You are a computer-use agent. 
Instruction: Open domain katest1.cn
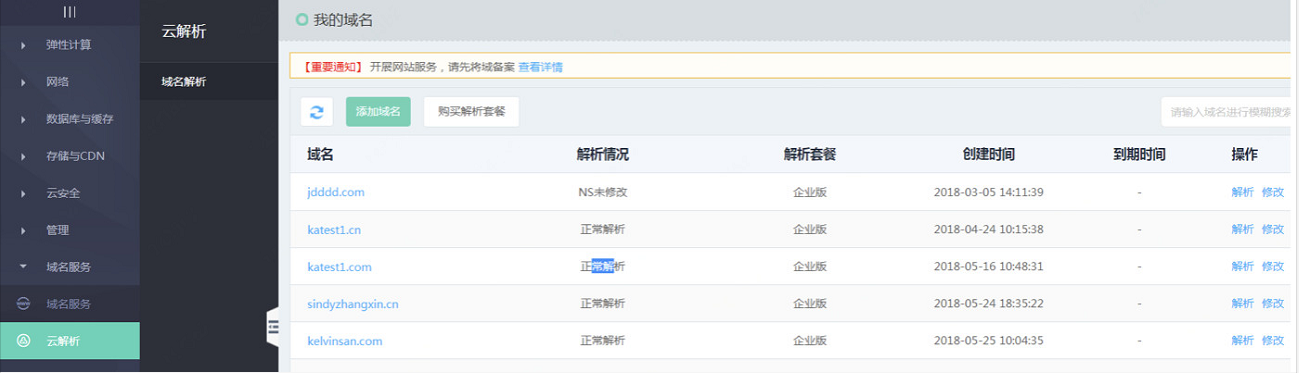tap(333, 229)
